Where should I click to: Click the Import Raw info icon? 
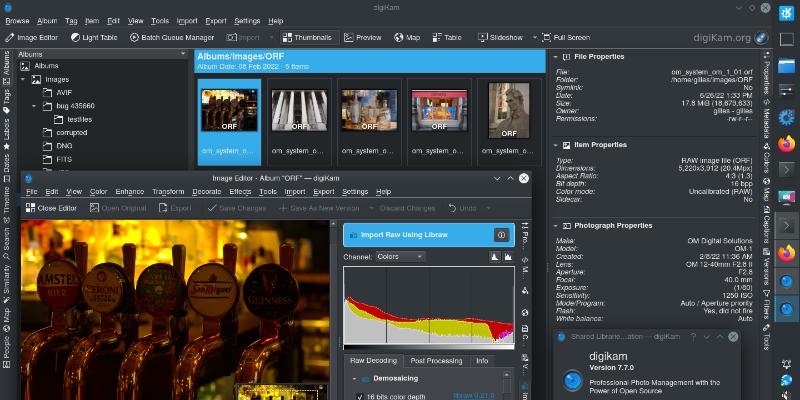[x=501, y=235]
